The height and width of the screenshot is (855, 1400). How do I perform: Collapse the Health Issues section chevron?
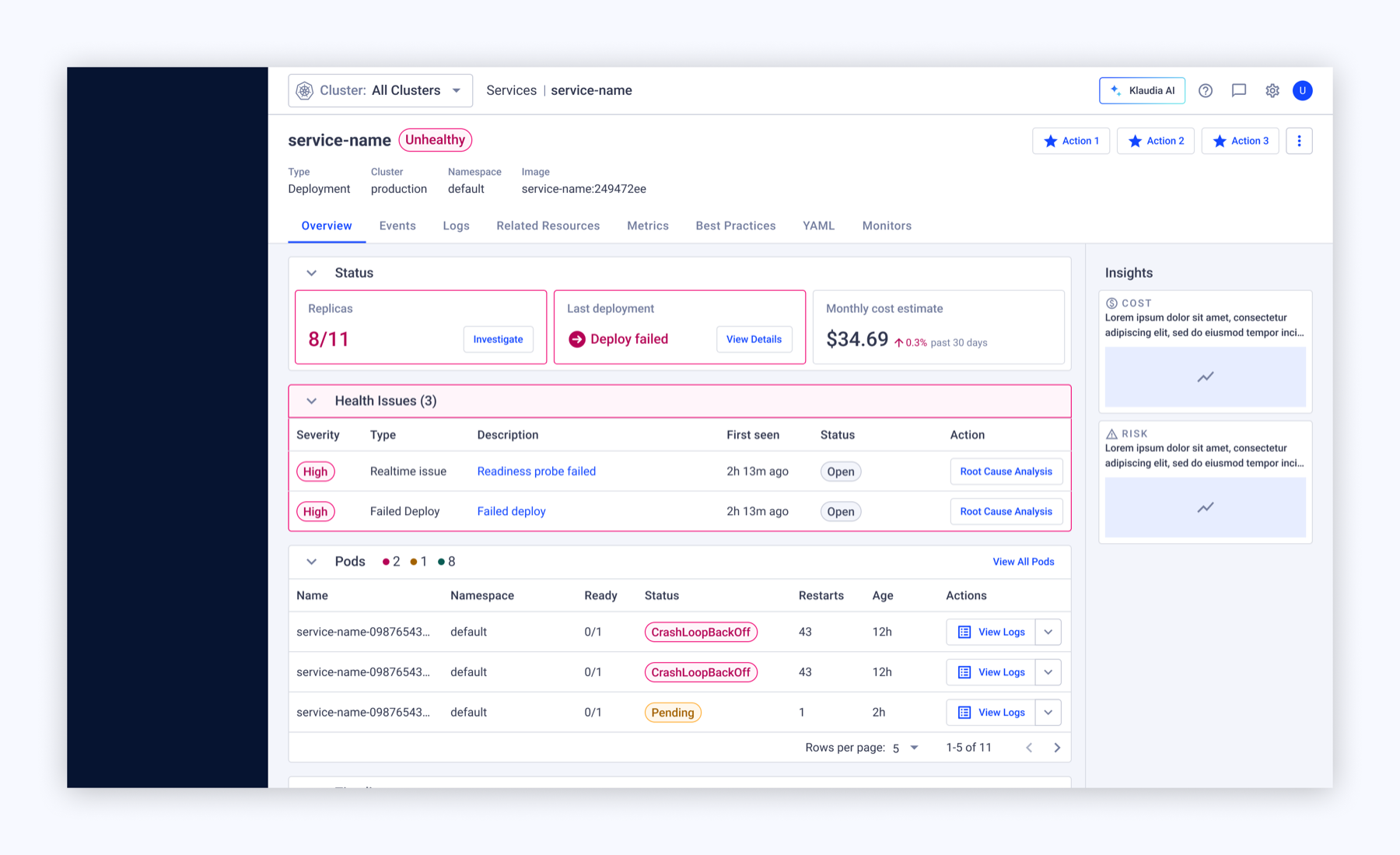[312, 401]
